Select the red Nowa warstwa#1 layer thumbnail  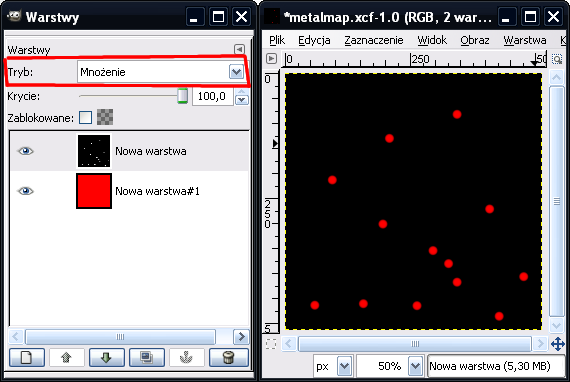(x=94, y=191)
